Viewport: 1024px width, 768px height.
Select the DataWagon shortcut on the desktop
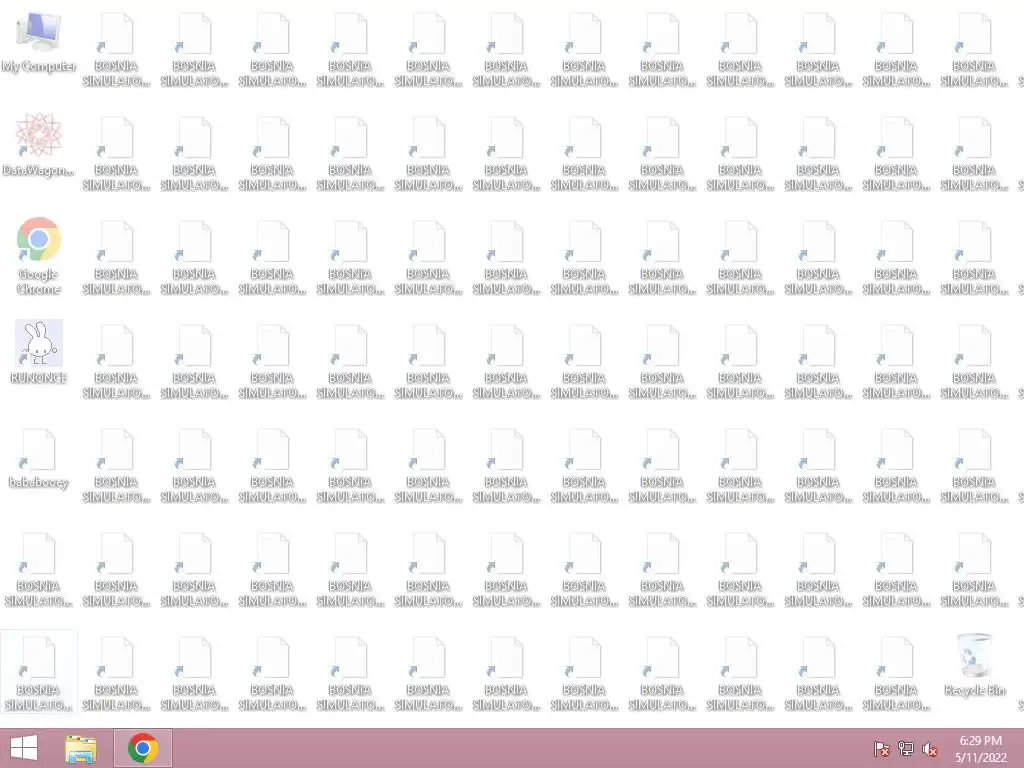(x=39, y=145)
